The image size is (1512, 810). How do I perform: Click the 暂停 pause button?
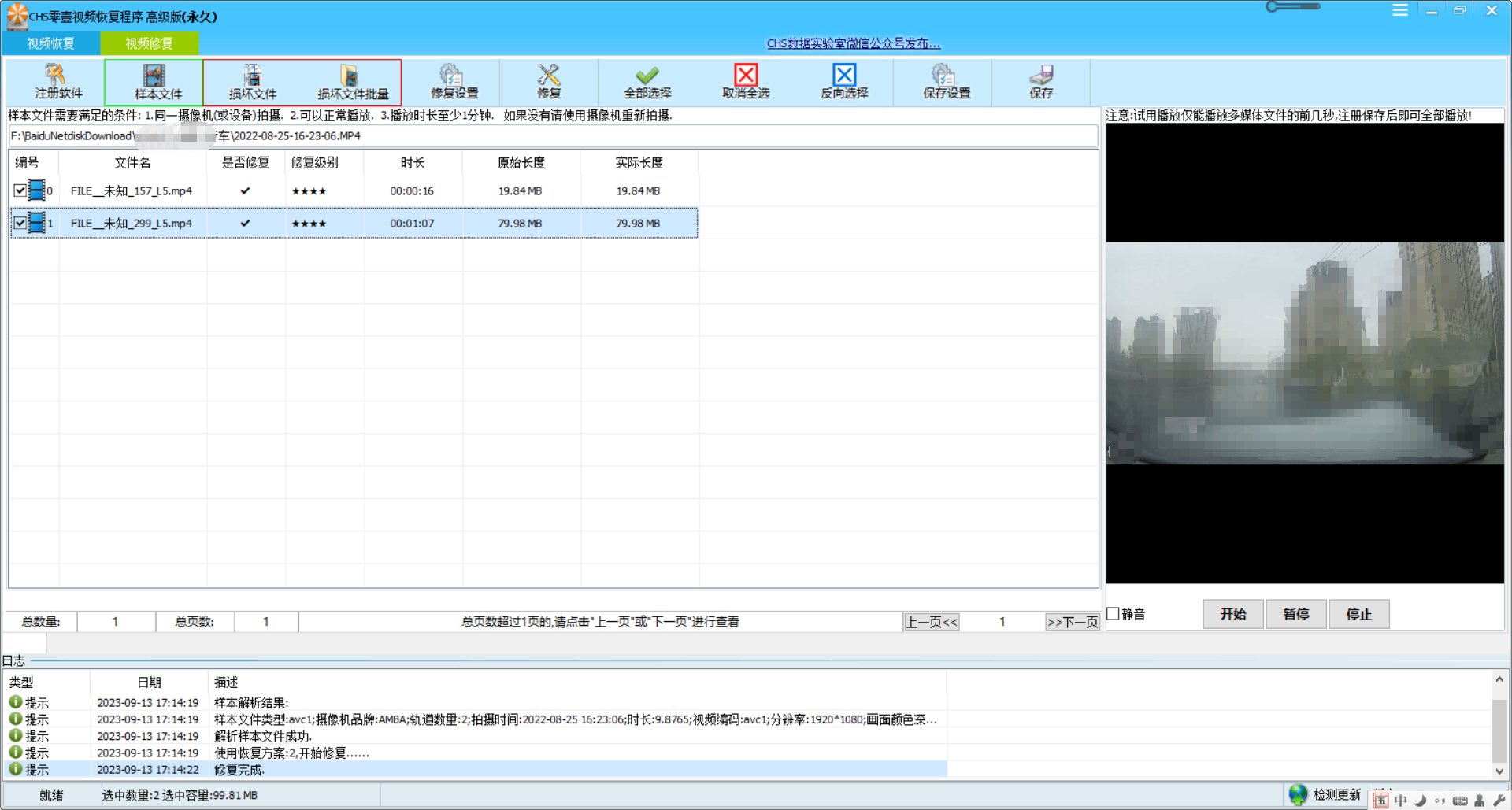[x=1296, y=614]
